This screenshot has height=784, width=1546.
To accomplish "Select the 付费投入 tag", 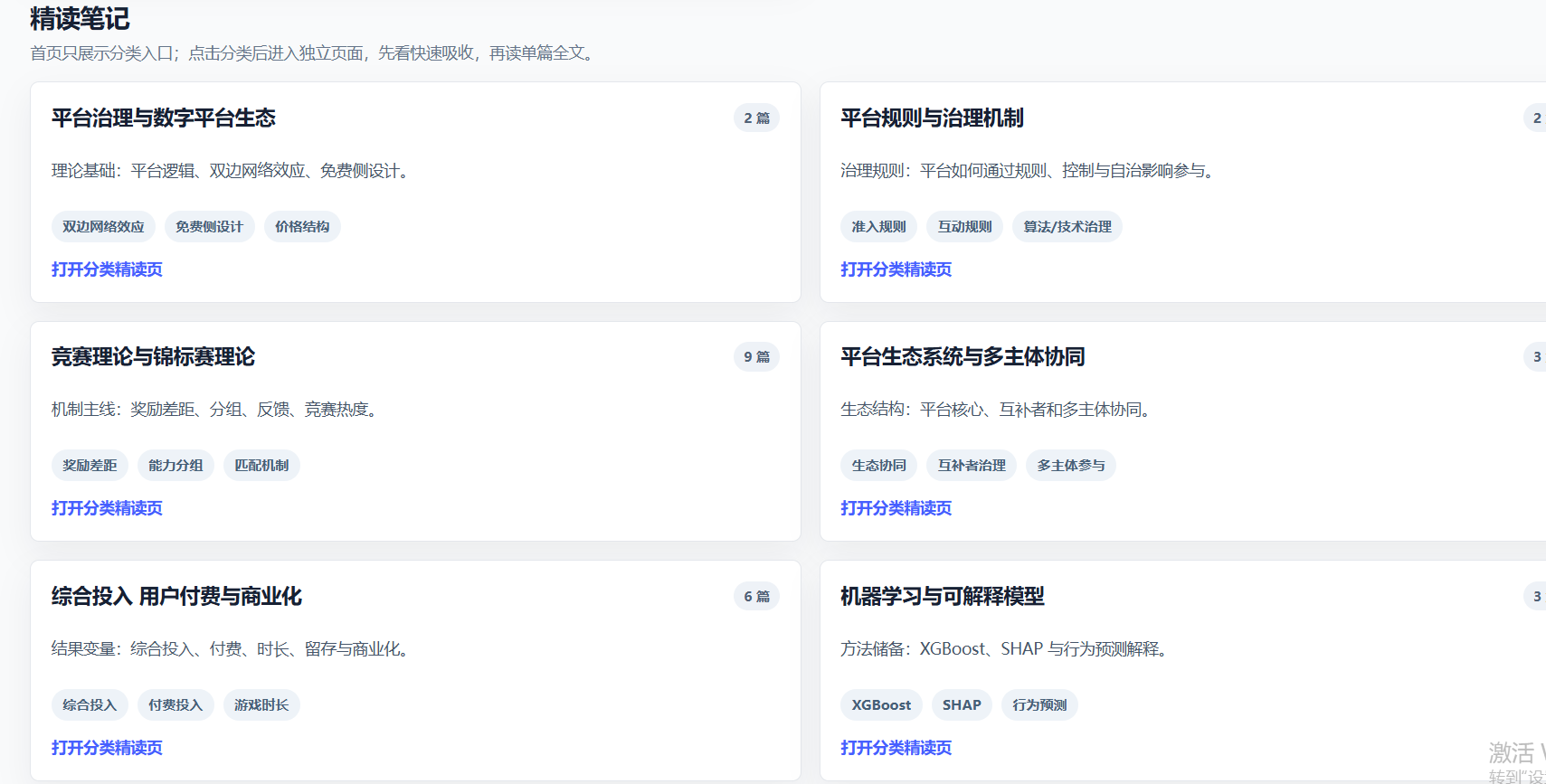I will pyautogui.click(x=175, y=704).
